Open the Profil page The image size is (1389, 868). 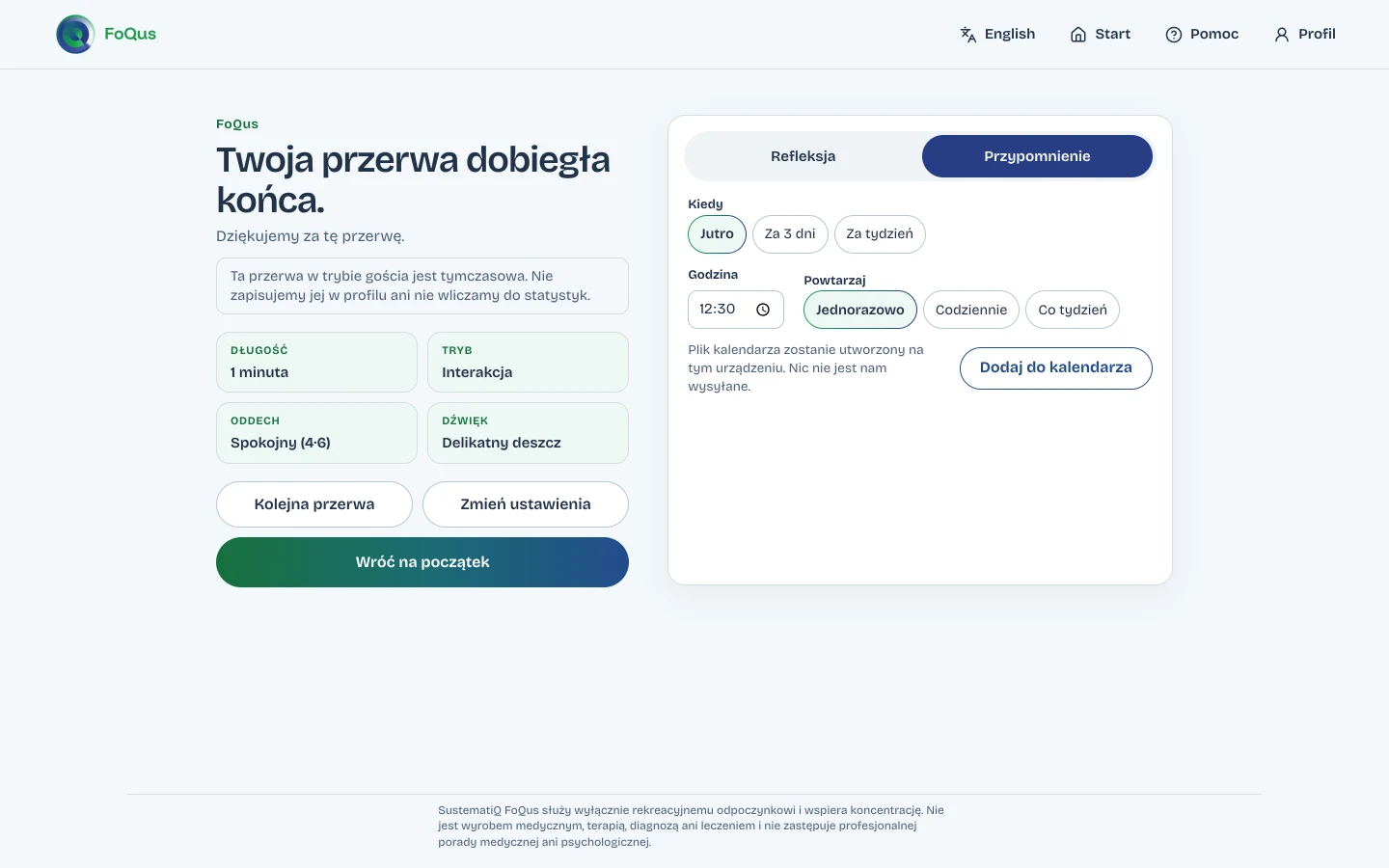1305,35
